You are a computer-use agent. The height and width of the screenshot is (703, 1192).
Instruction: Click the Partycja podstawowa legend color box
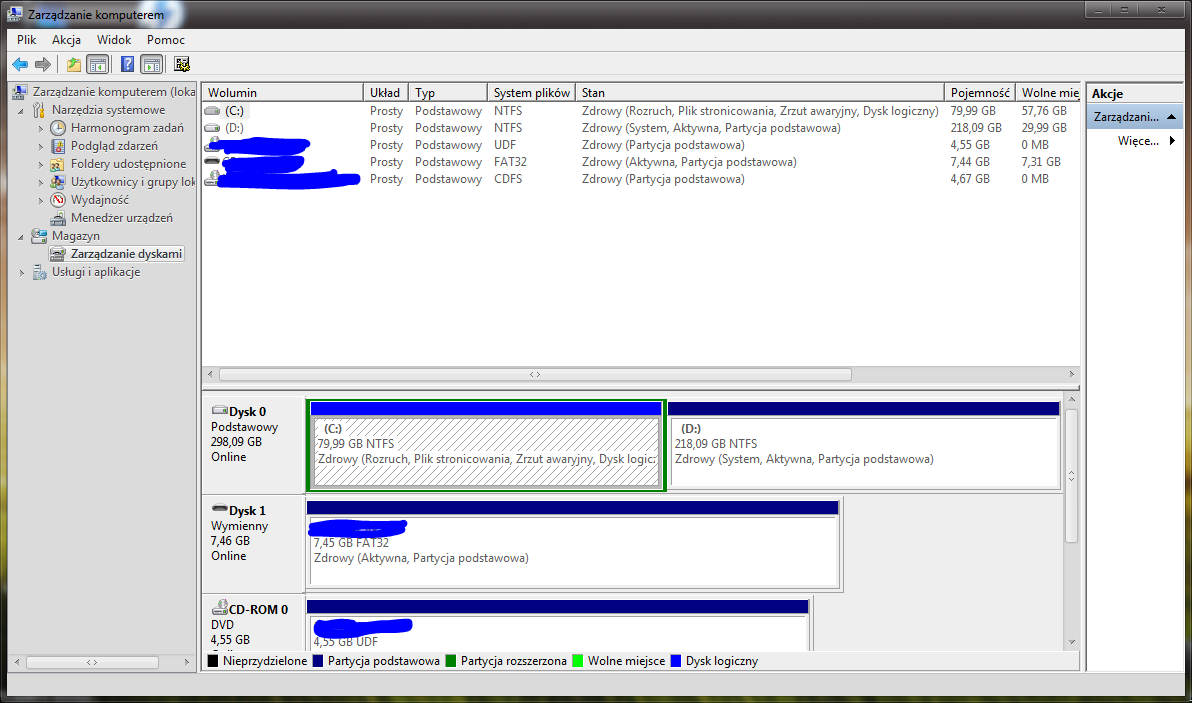[x=318, y=661]
